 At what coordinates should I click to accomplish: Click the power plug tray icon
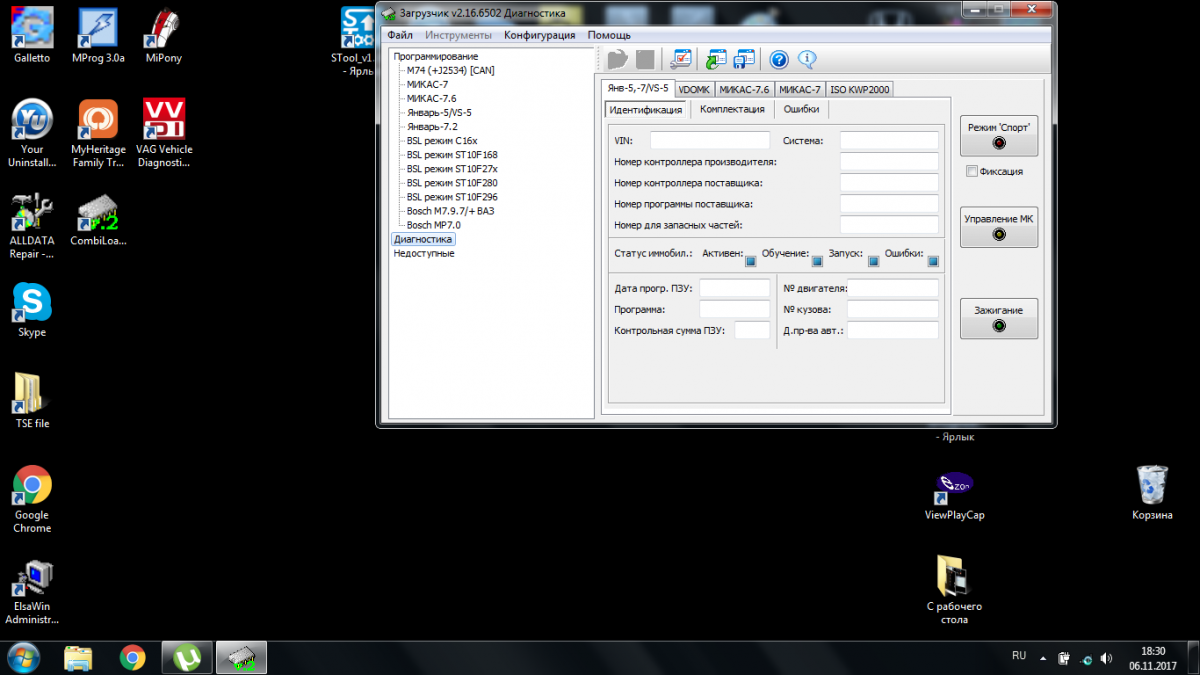[x=1065, y=658]
